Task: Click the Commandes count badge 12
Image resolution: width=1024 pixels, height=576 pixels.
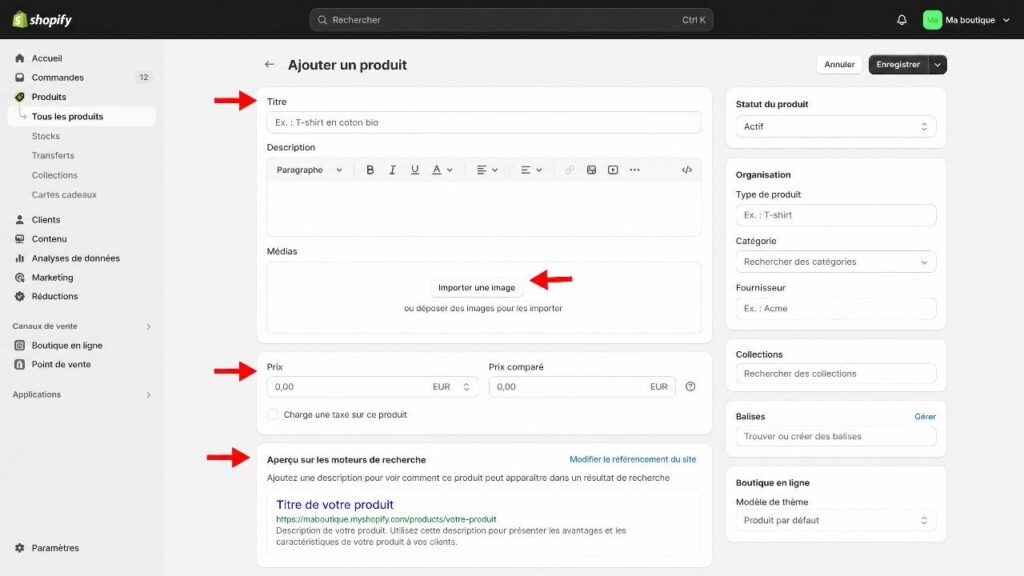Action: 144,77
